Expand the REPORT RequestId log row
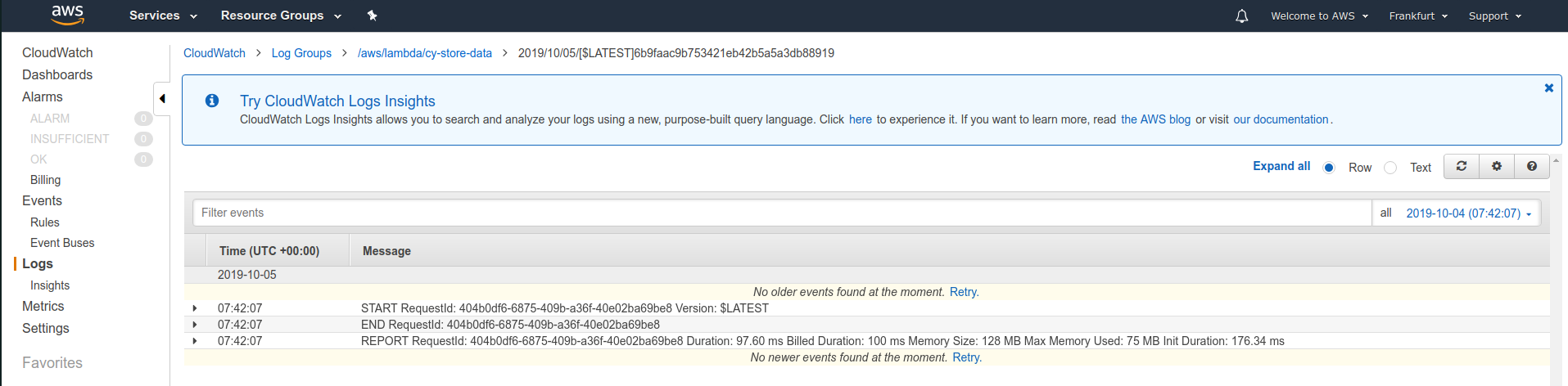This screenshot has width=1568, height=386. tap(195, 341)
